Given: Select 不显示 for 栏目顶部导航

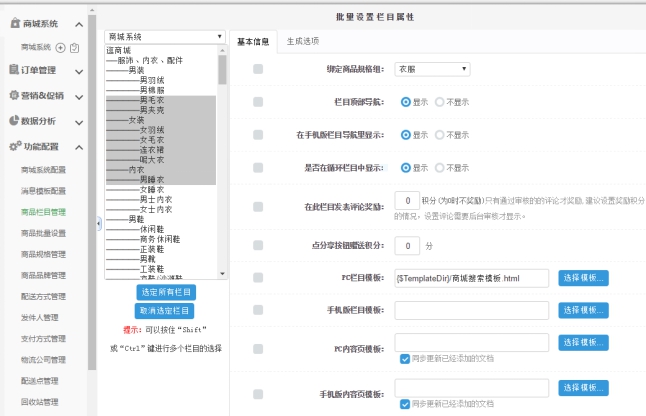Looking at the screenshot, I should tap(440, 102).
